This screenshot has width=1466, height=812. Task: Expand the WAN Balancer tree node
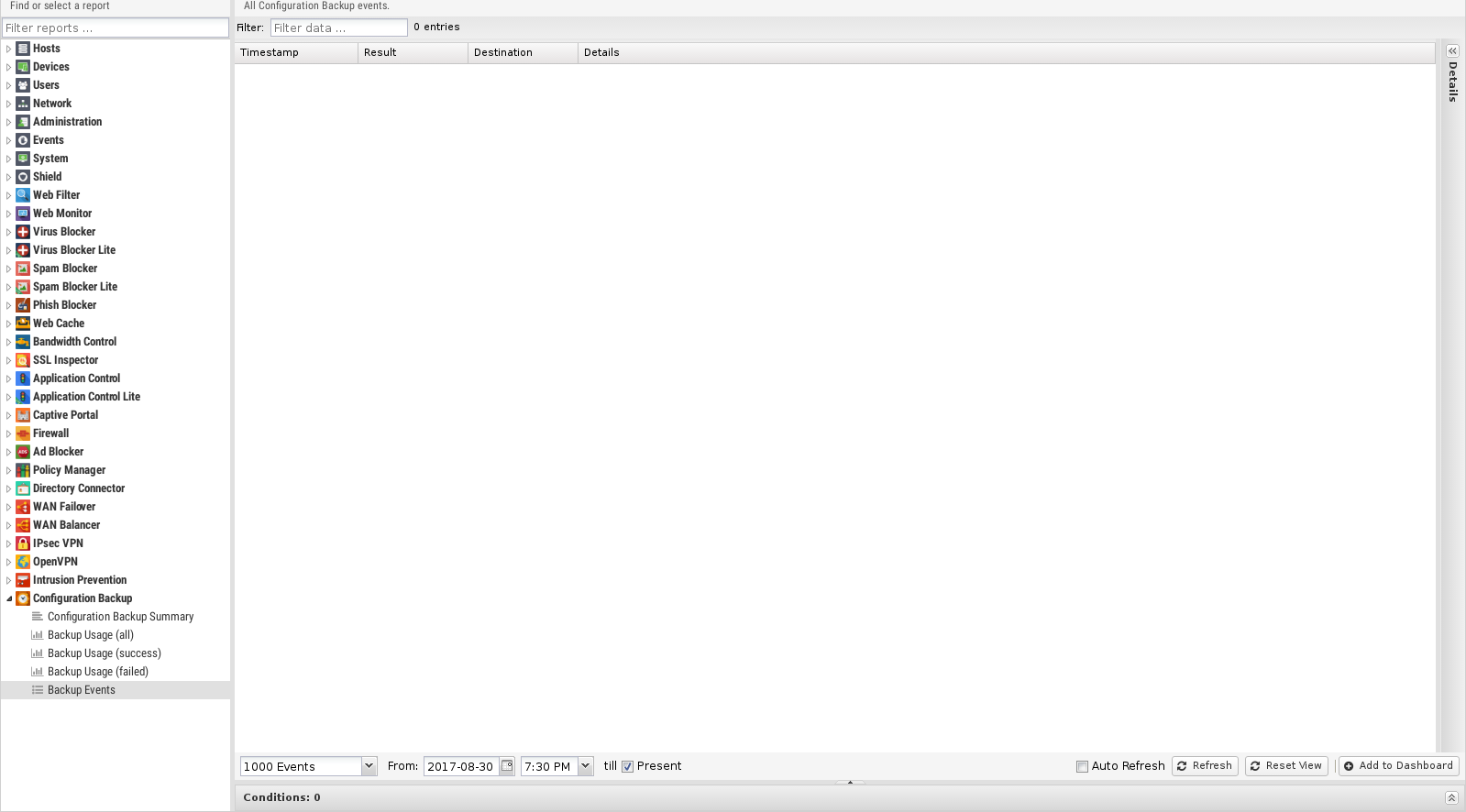(9, 525)
